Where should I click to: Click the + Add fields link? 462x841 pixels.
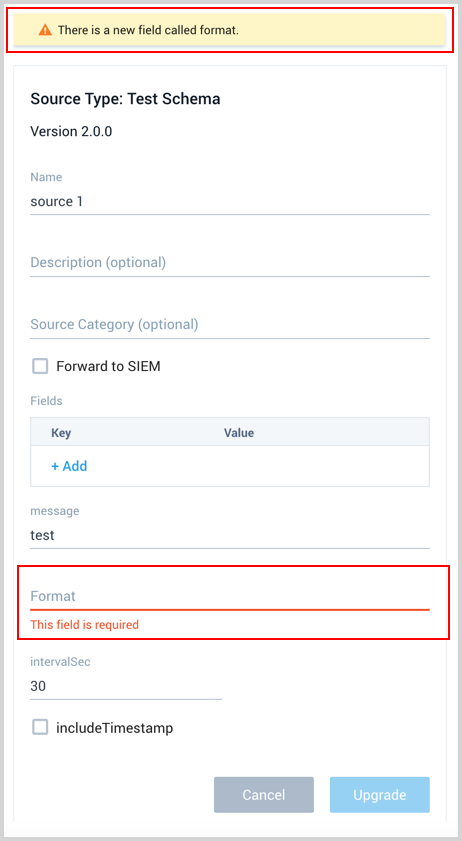pos(69,466)
